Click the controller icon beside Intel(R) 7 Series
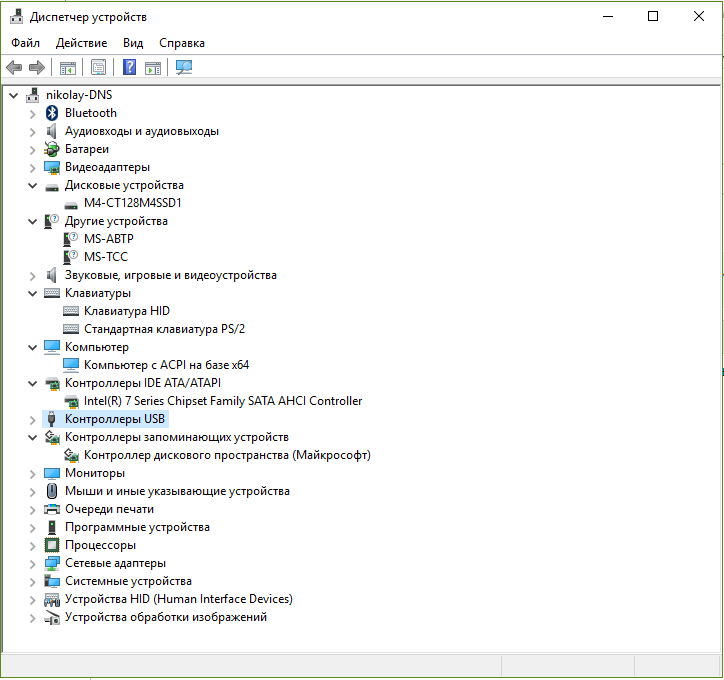This screenshot has width=724, height=680. 72,401
